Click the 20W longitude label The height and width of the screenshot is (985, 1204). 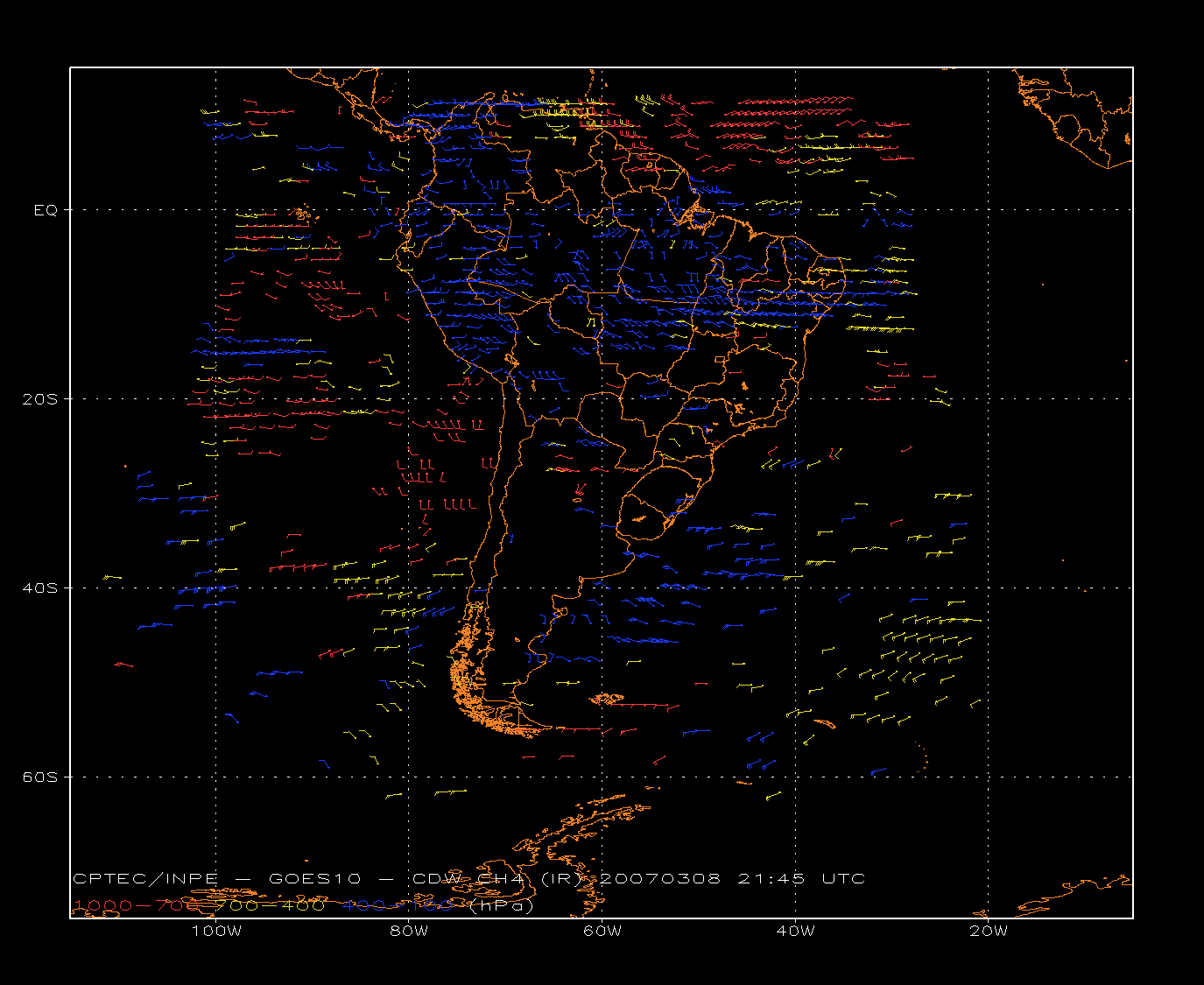(989, 931)
